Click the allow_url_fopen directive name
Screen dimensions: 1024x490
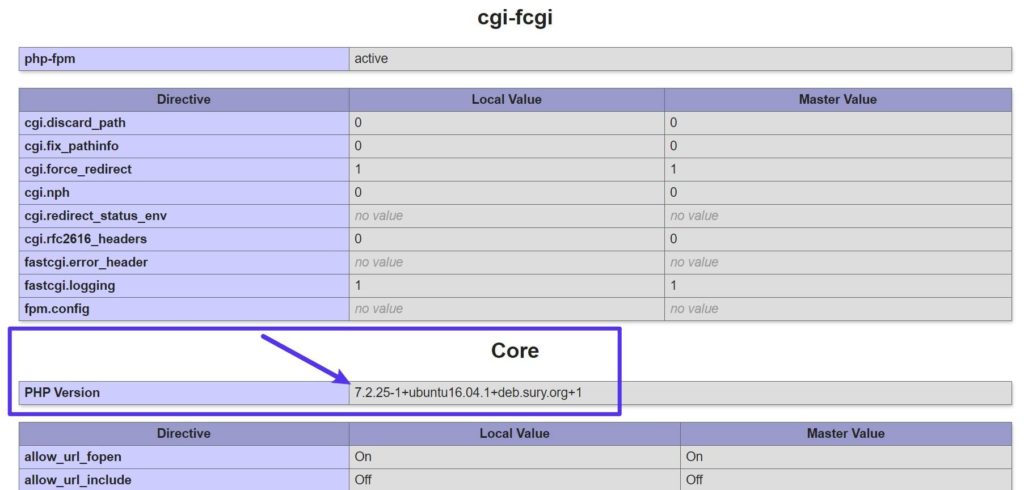point(72,457)
